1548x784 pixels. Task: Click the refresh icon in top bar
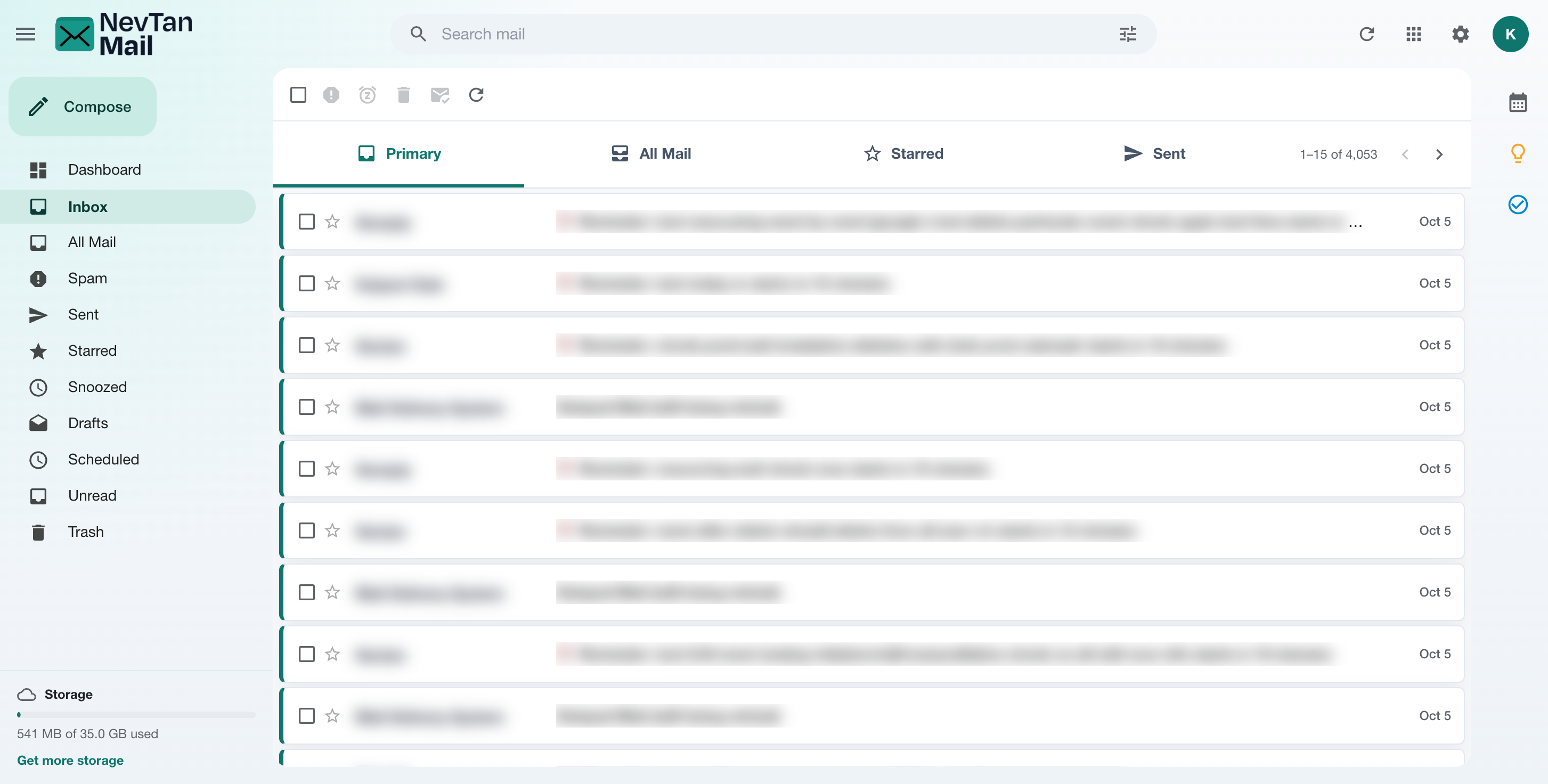click(1366, 34)
